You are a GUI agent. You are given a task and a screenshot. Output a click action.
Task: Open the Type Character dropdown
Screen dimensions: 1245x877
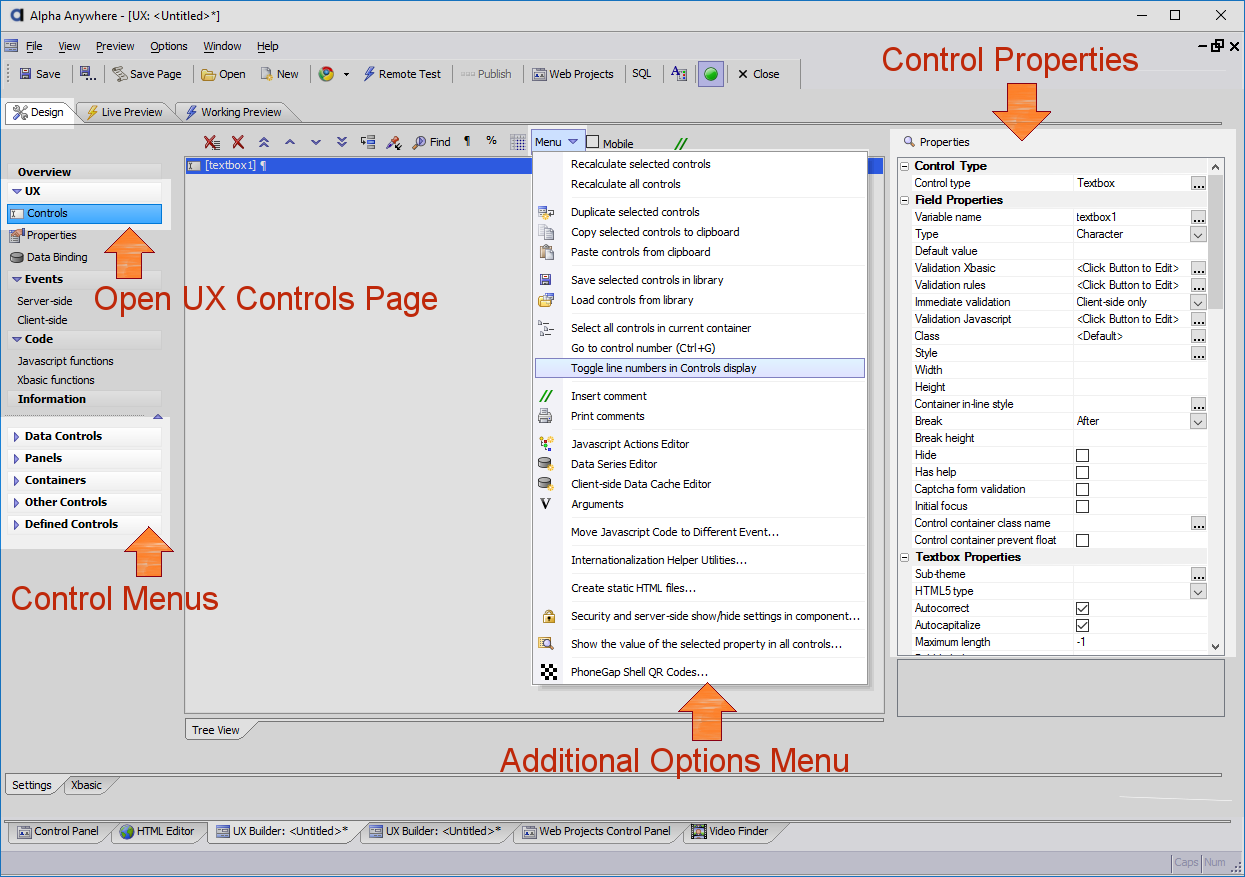point(1198,234)
